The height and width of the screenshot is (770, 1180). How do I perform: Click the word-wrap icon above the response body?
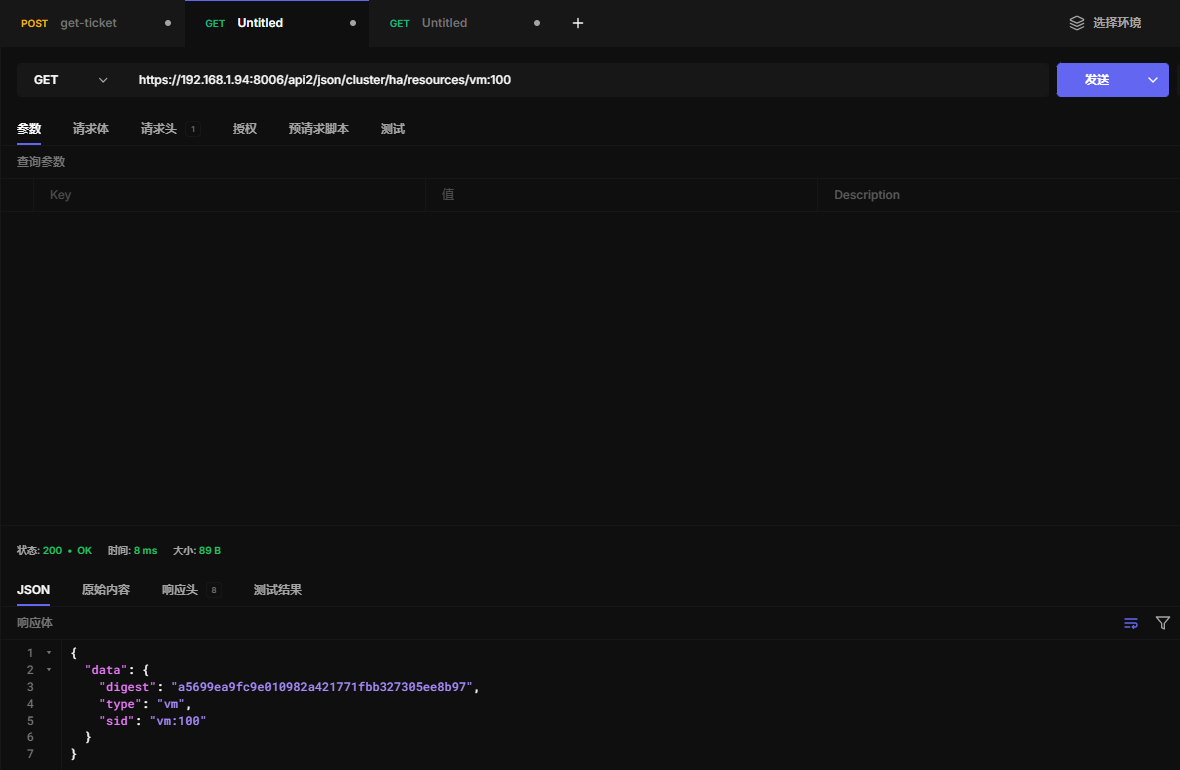pos(1131,623)
